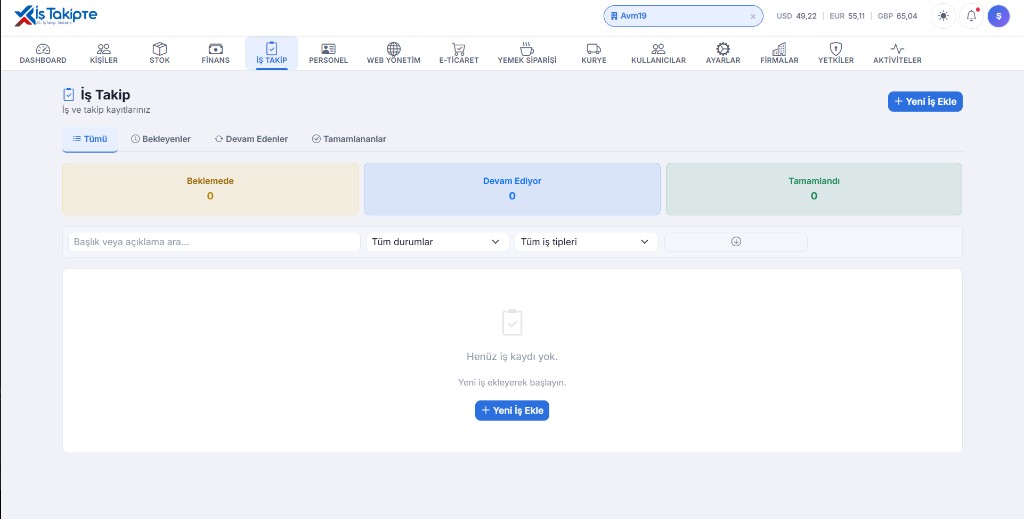Open Web Yönetim section
The height and width of the screenshot is (519, 1024).
pos(393,54)
